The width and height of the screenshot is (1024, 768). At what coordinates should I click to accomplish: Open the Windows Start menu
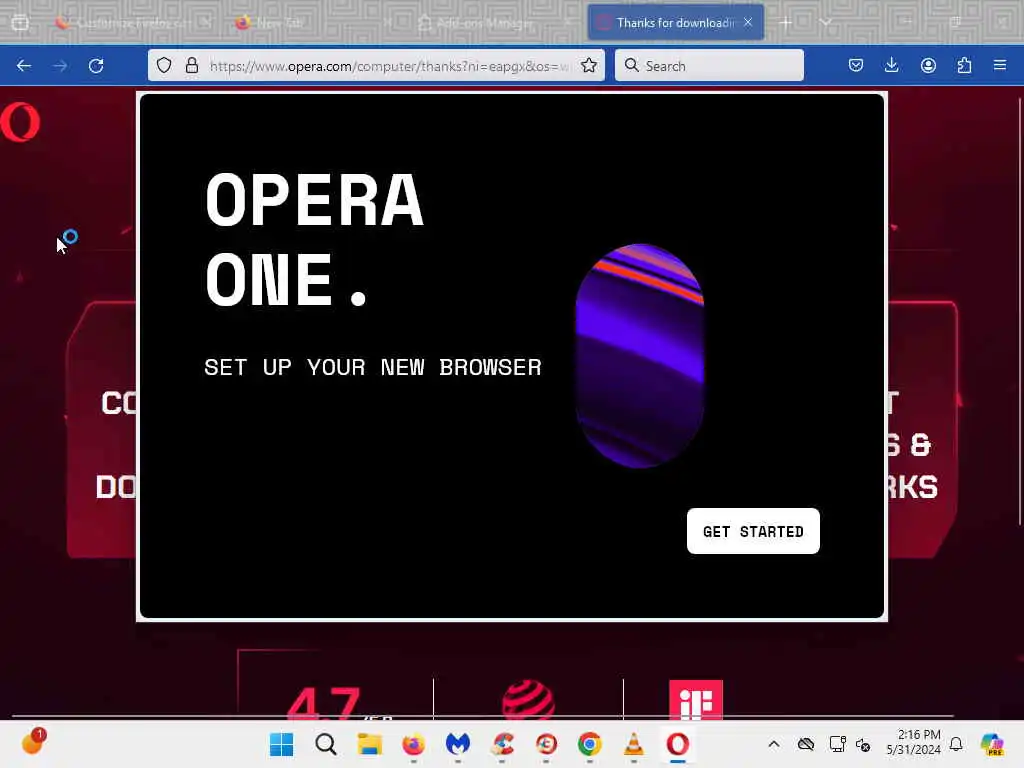(281, 744)
